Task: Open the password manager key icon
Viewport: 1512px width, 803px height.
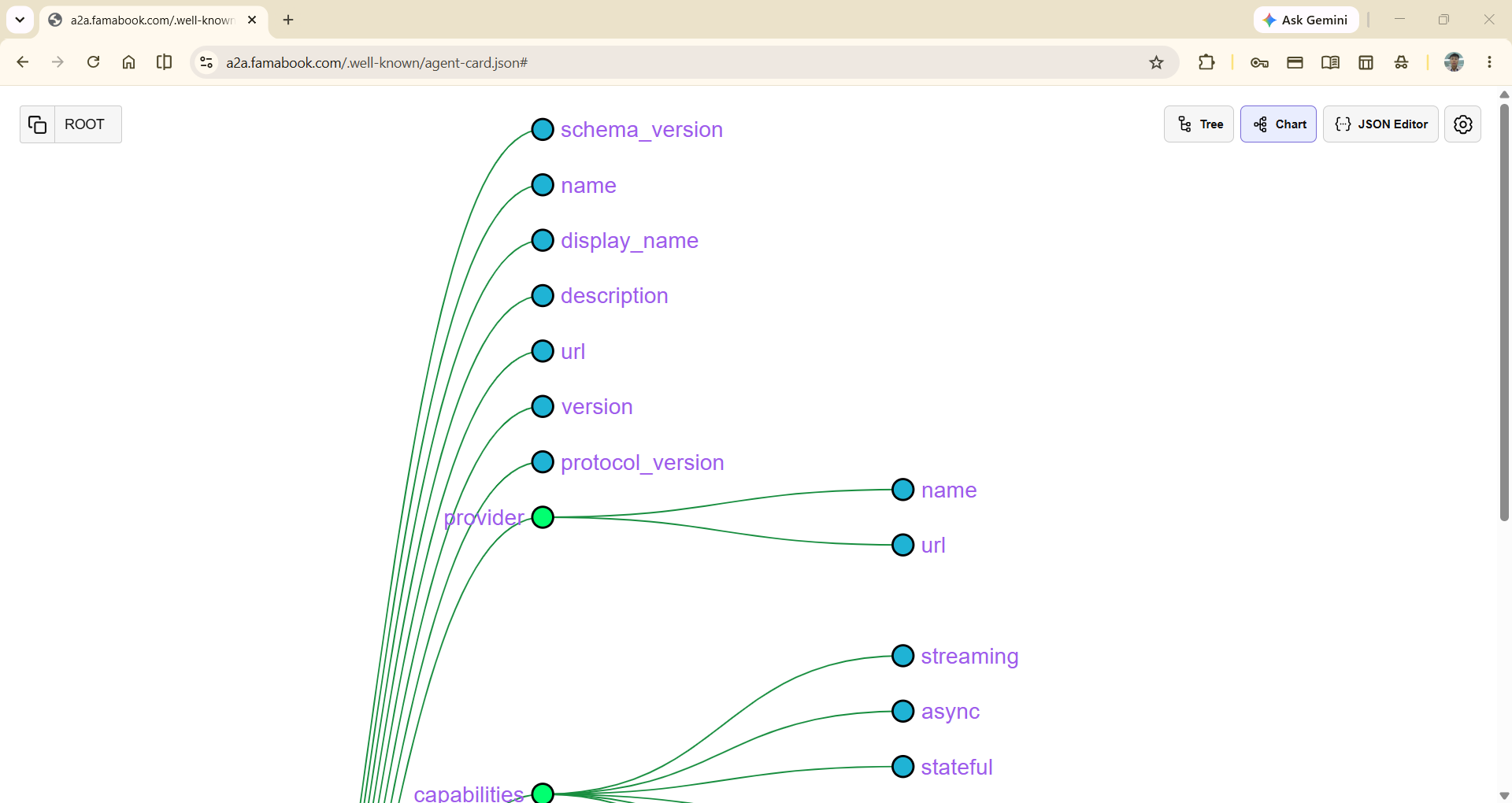Action: click(1259, 62)
